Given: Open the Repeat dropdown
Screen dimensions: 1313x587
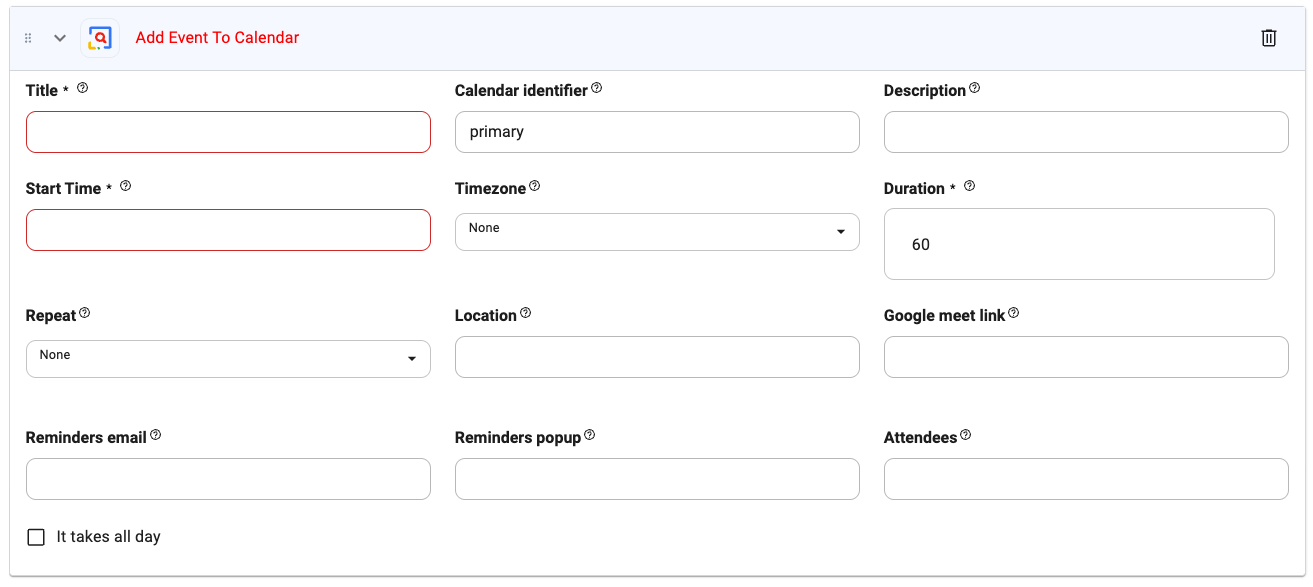Looking at the screenshot, I should click(x=228, y=358).
